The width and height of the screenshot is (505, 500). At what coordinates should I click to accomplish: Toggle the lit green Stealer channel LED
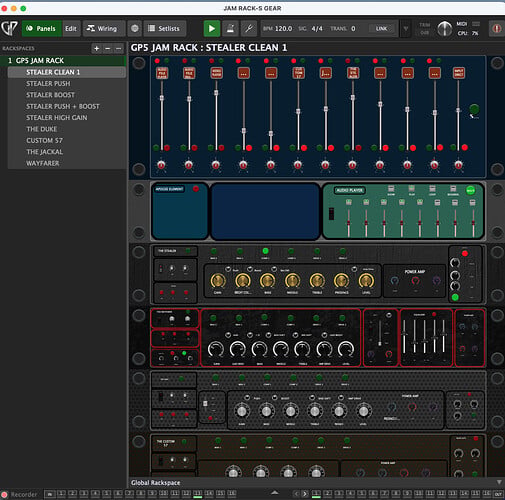coord(265,251)
